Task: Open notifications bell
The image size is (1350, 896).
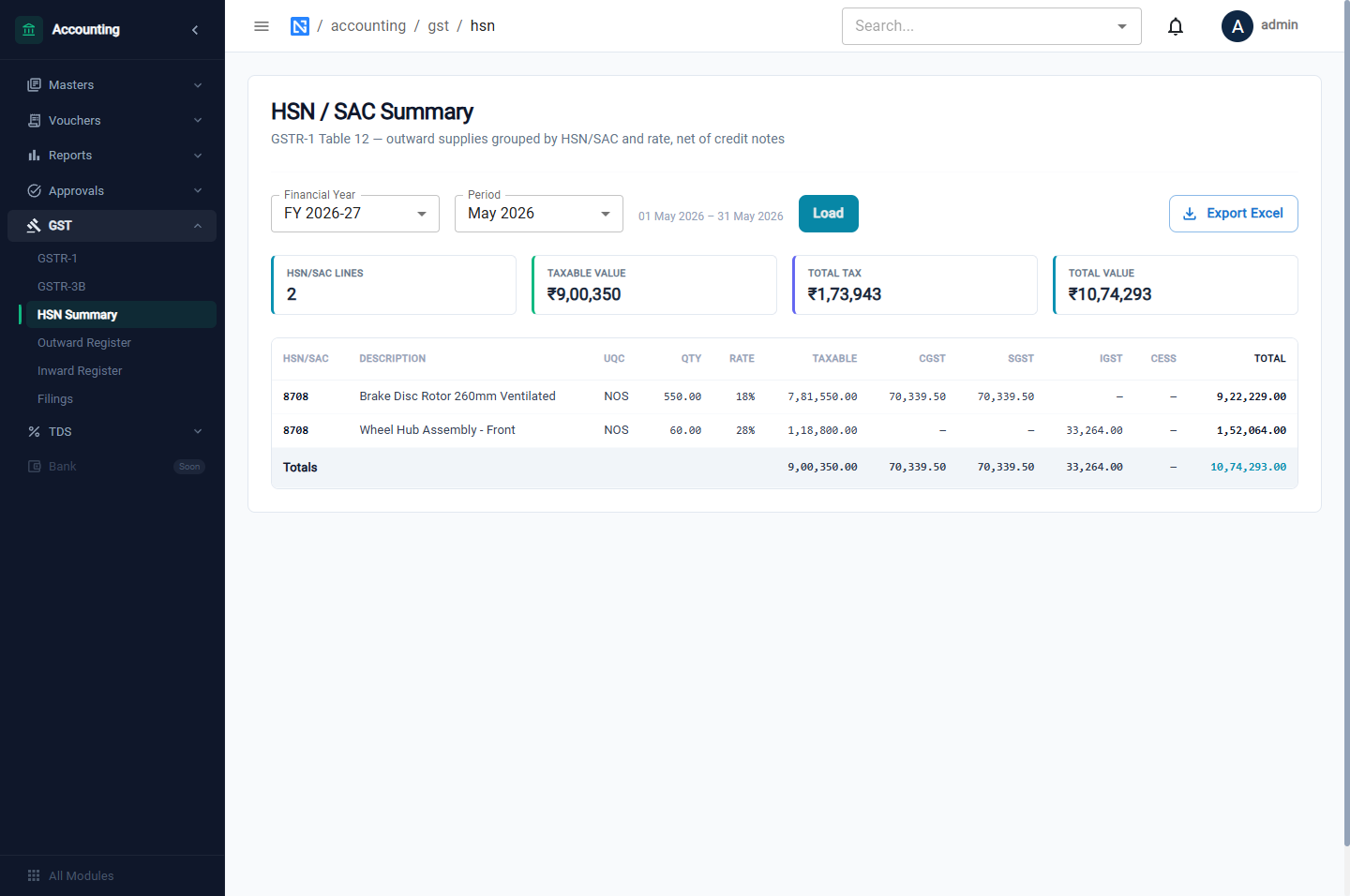Action: point(1176,26)
